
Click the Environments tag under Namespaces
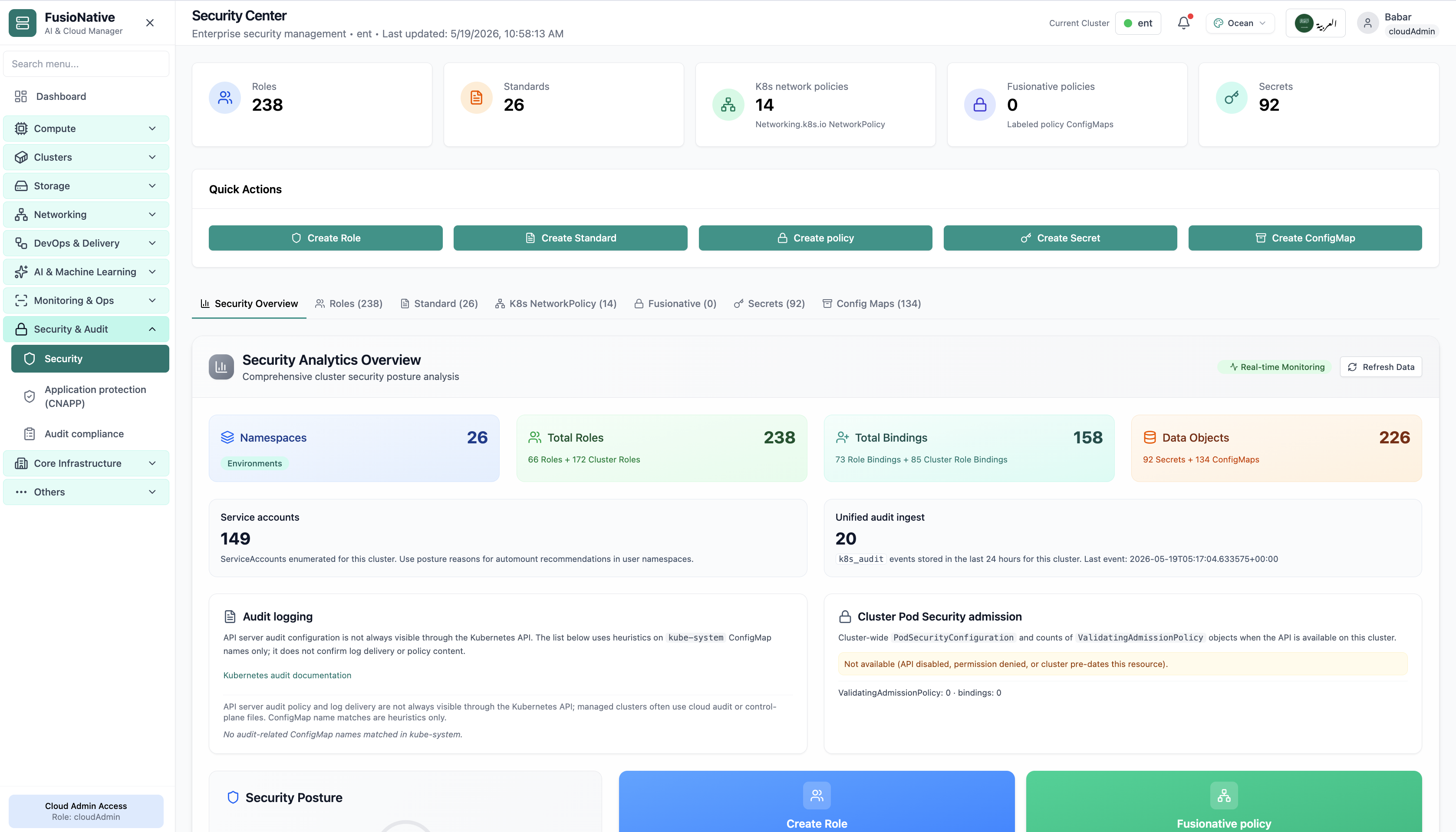pos(255,463)
